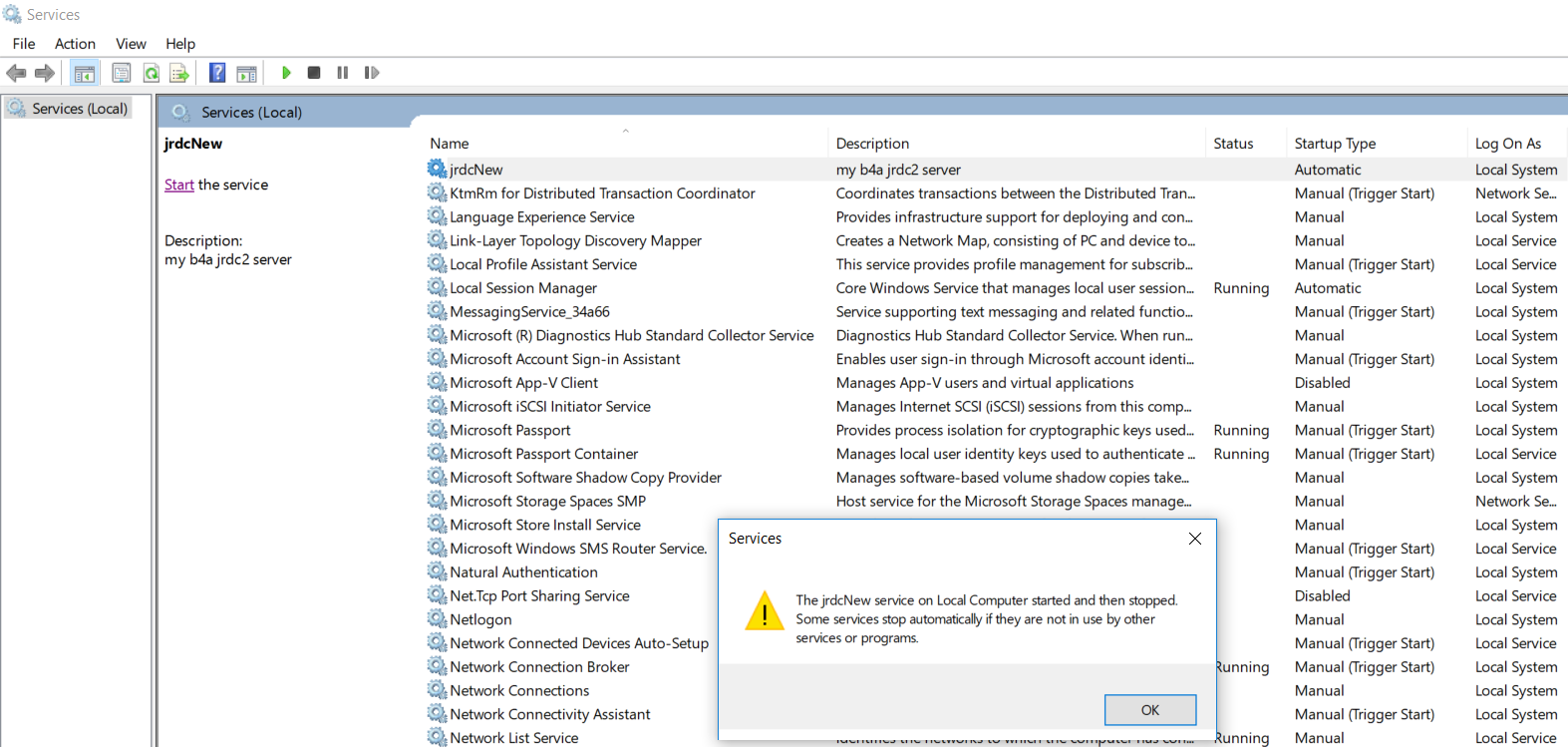Open the View menu
Image resolution: width=1568 pixels, height=747 pixels.
[131, 44]
